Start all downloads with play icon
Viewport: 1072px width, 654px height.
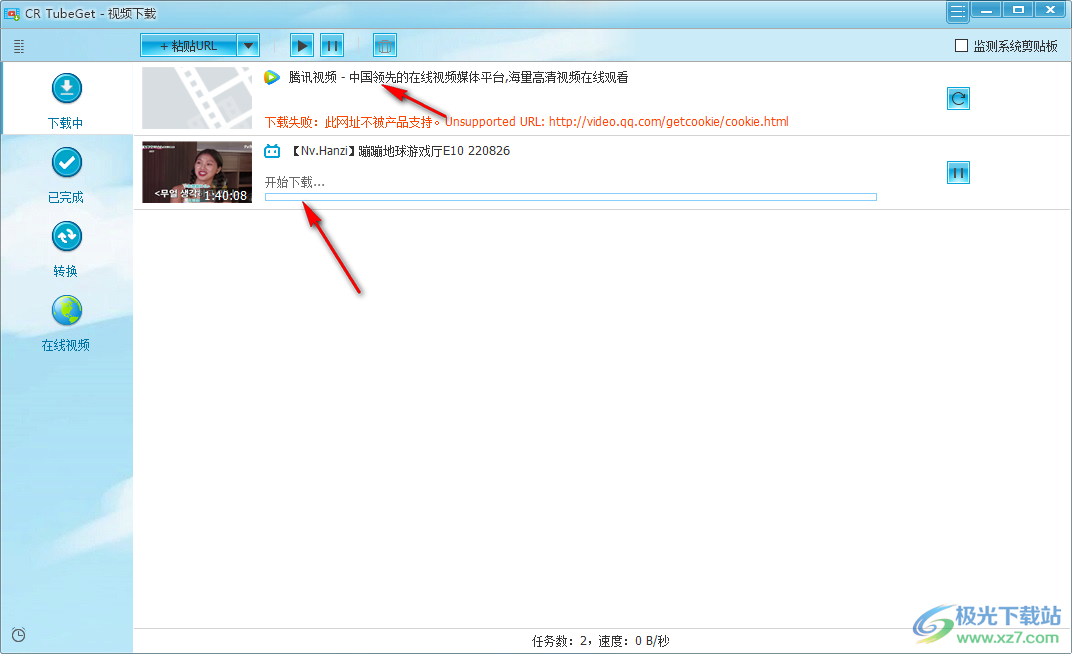(302, 46)
